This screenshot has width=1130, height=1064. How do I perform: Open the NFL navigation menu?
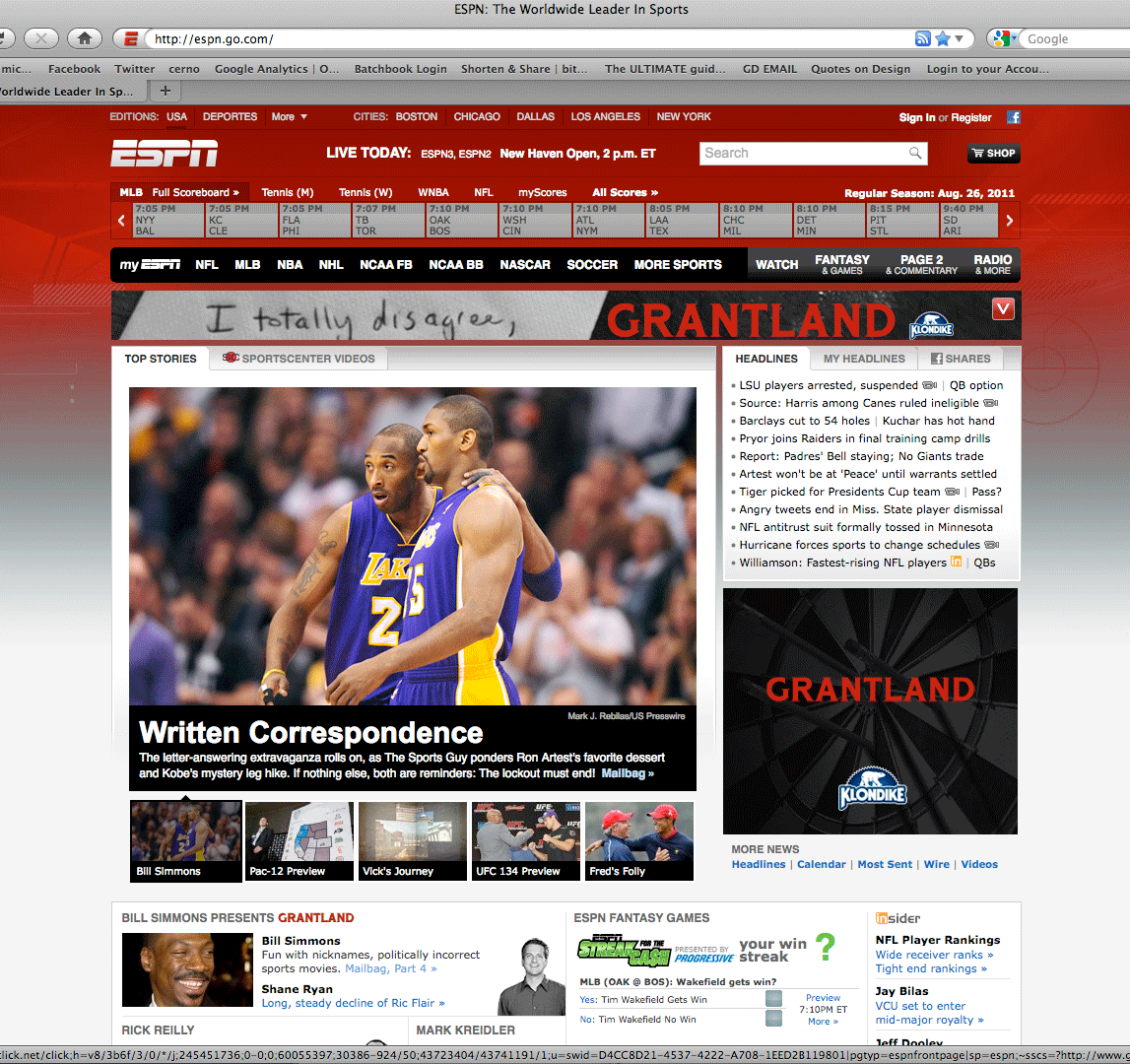(207, 265)
